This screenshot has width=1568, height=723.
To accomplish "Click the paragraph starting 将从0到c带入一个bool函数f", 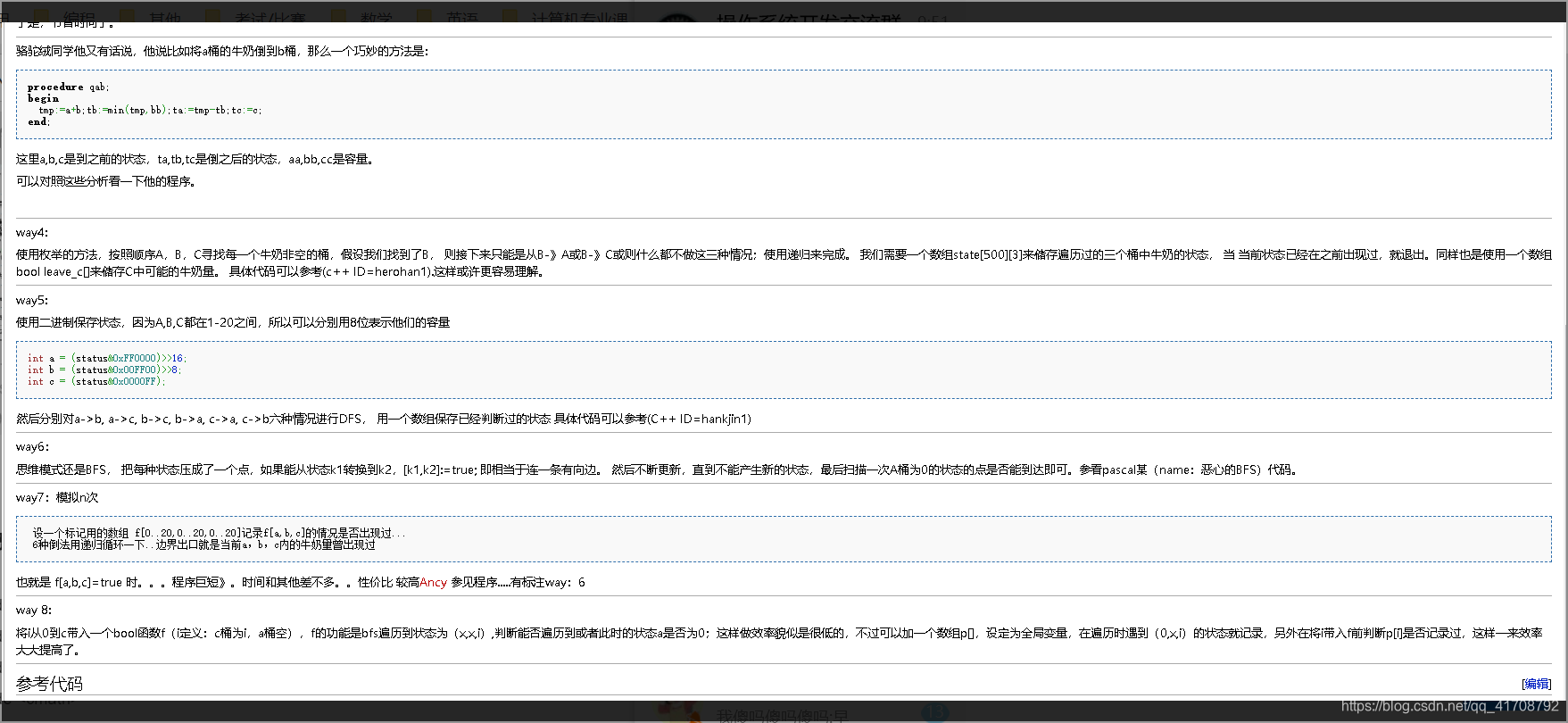I will tap(779, 641).
